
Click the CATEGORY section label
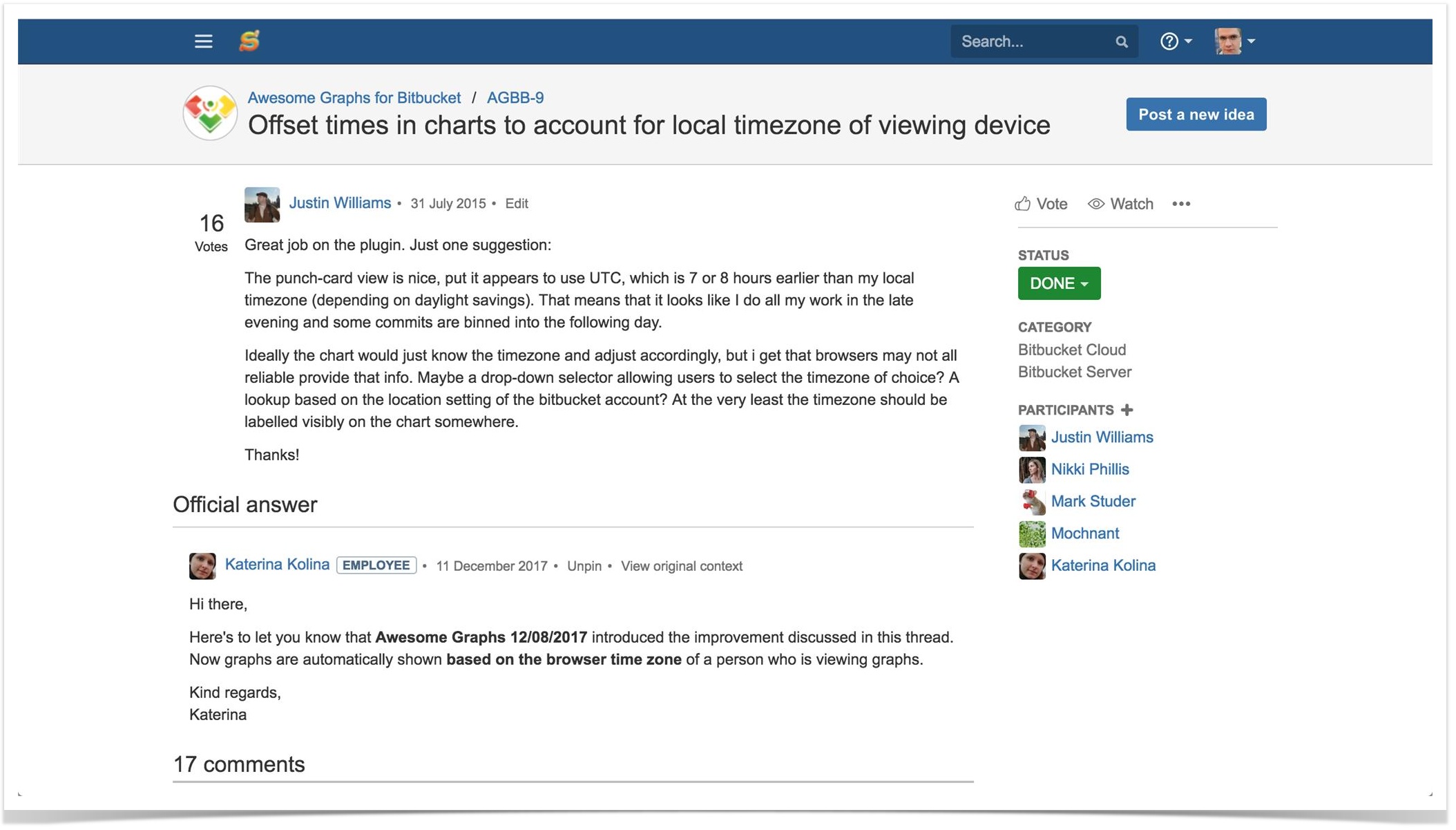pos(1054,328)
